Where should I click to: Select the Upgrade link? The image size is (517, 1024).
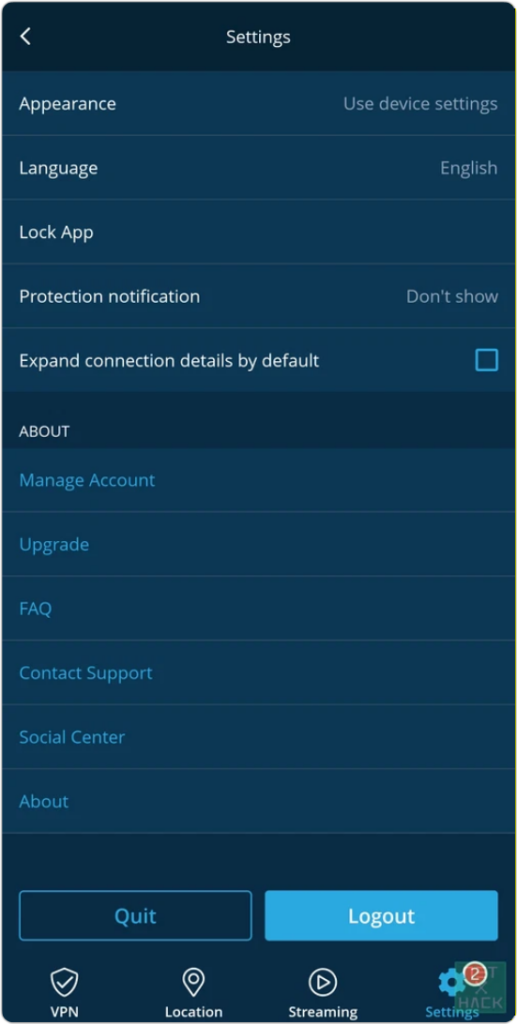54,545
